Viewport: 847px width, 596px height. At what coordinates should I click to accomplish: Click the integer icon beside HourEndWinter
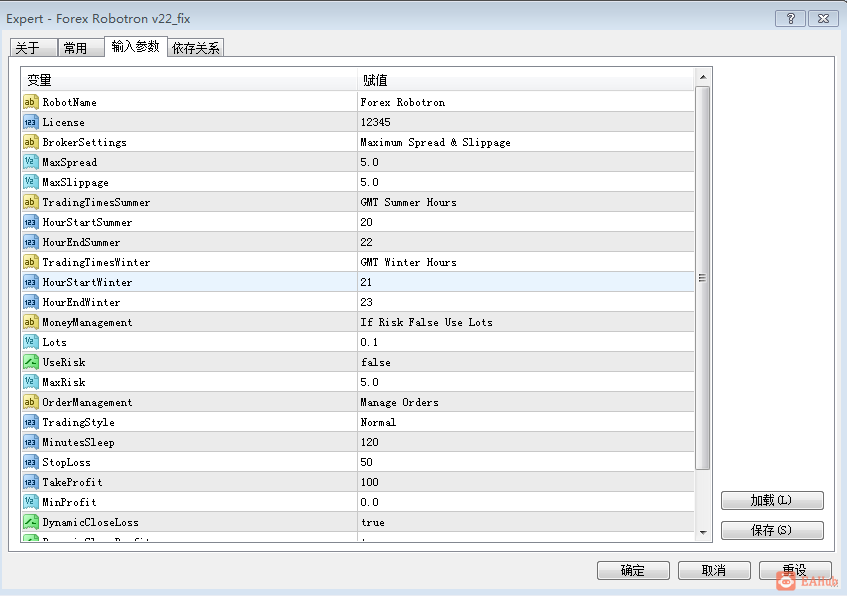31,302
